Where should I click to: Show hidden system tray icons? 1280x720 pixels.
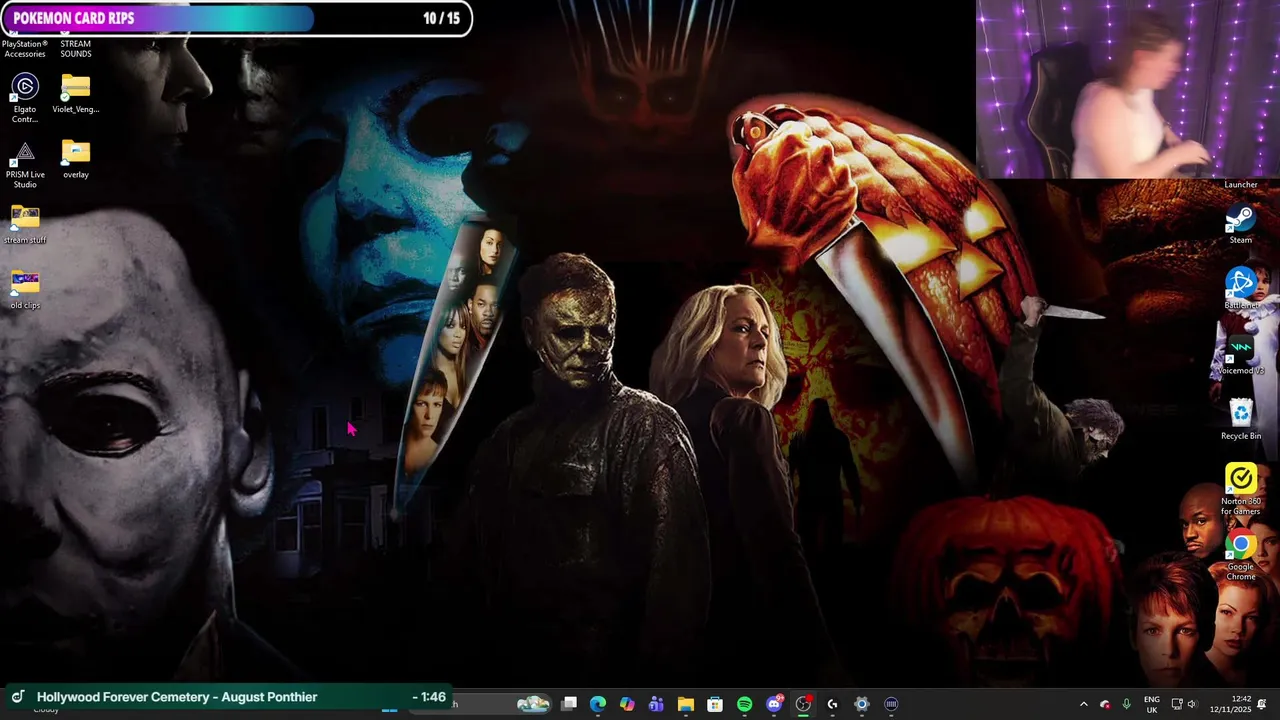(1083, 704)
